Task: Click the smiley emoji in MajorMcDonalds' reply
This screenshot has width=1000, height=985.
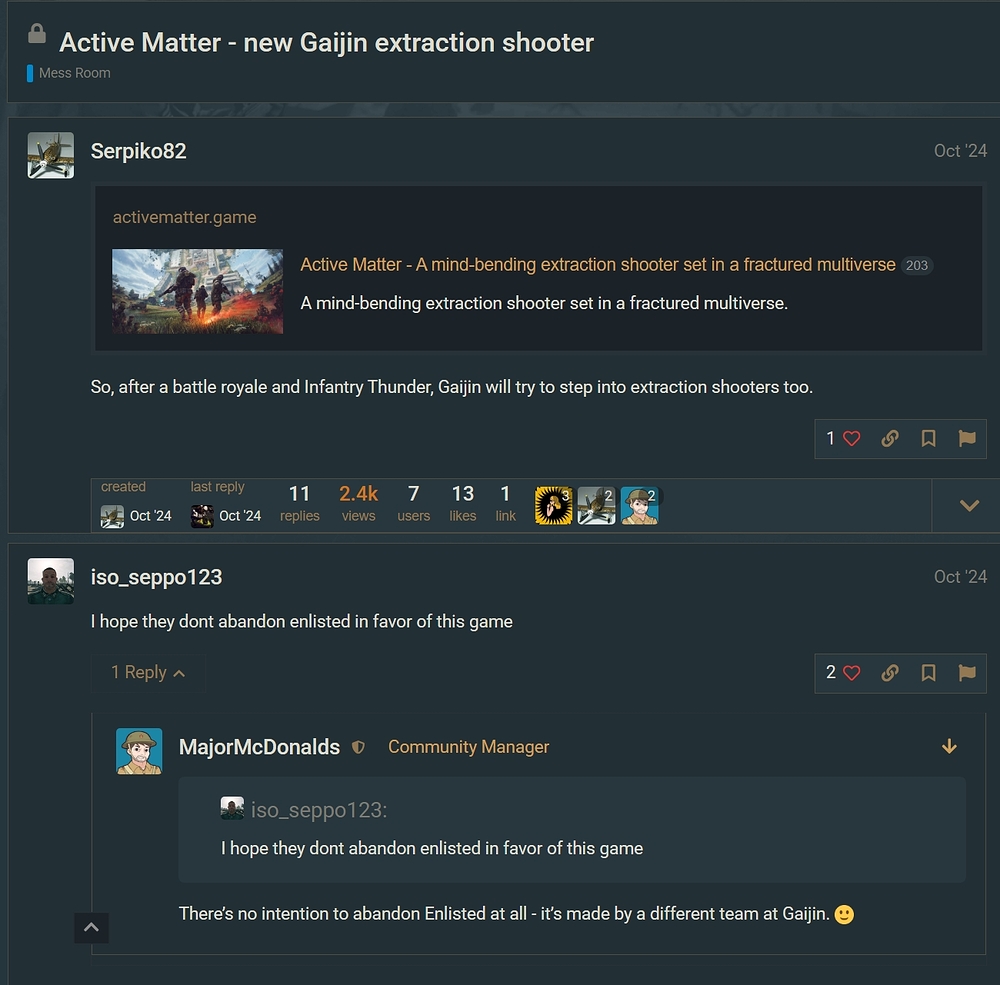Action: (x=844, y=915)
